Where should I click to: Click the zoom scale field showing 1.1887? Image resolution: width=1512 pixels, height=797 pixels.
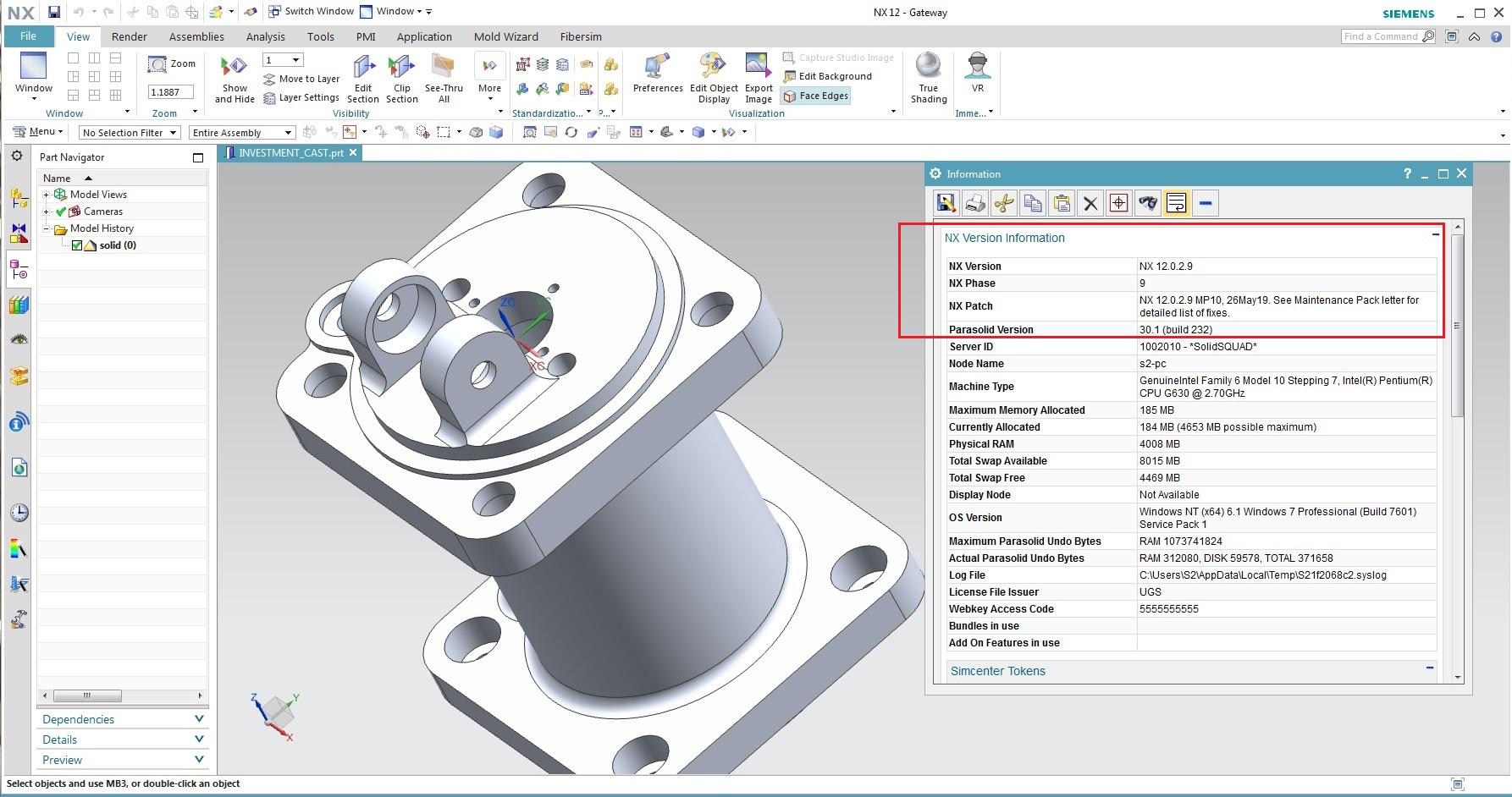[171, 92]
